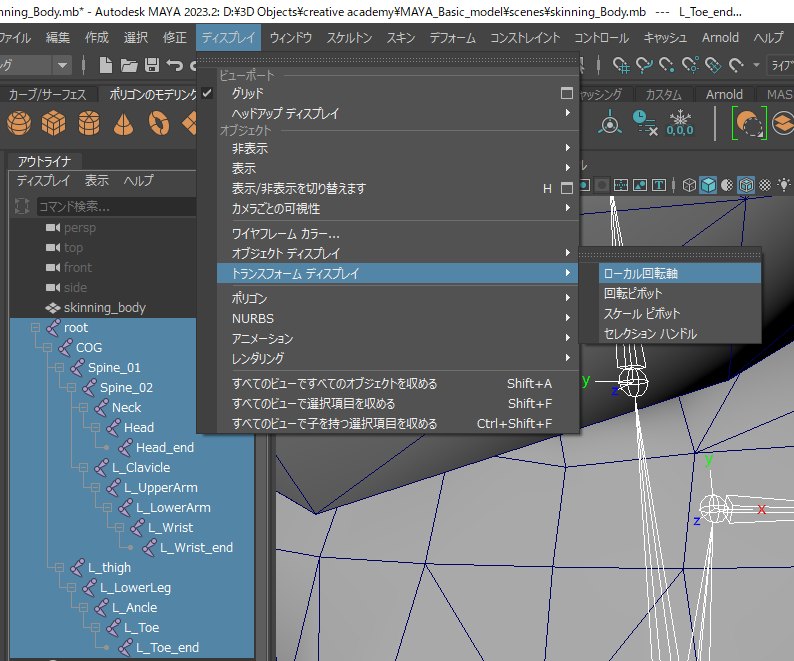
Task: Toggle Make Live Surface magnet icon
Action: point(736,65)
